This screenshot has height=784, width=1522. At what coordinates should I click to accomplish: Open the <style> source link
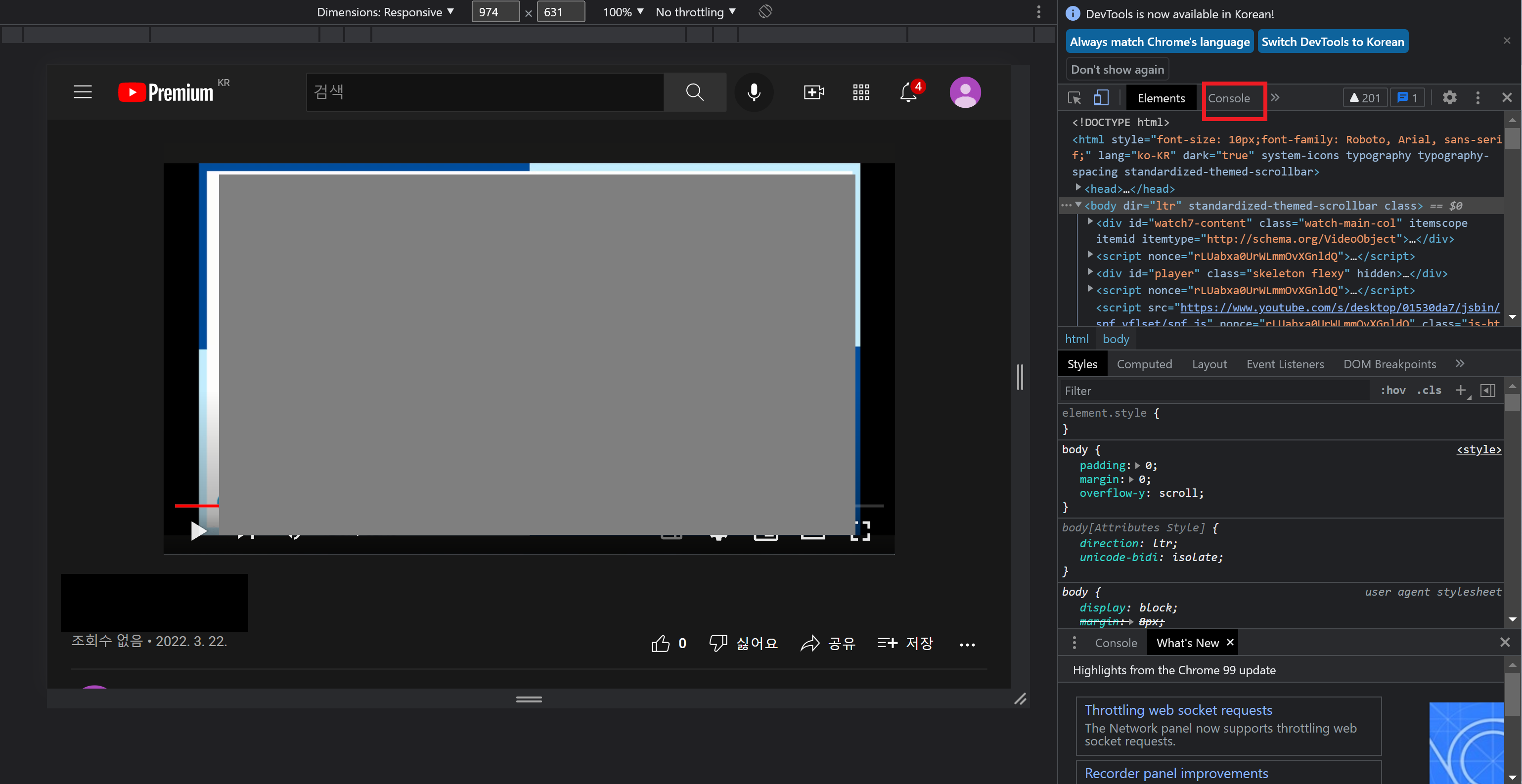pyautogui.click(x=1478, y=450)
